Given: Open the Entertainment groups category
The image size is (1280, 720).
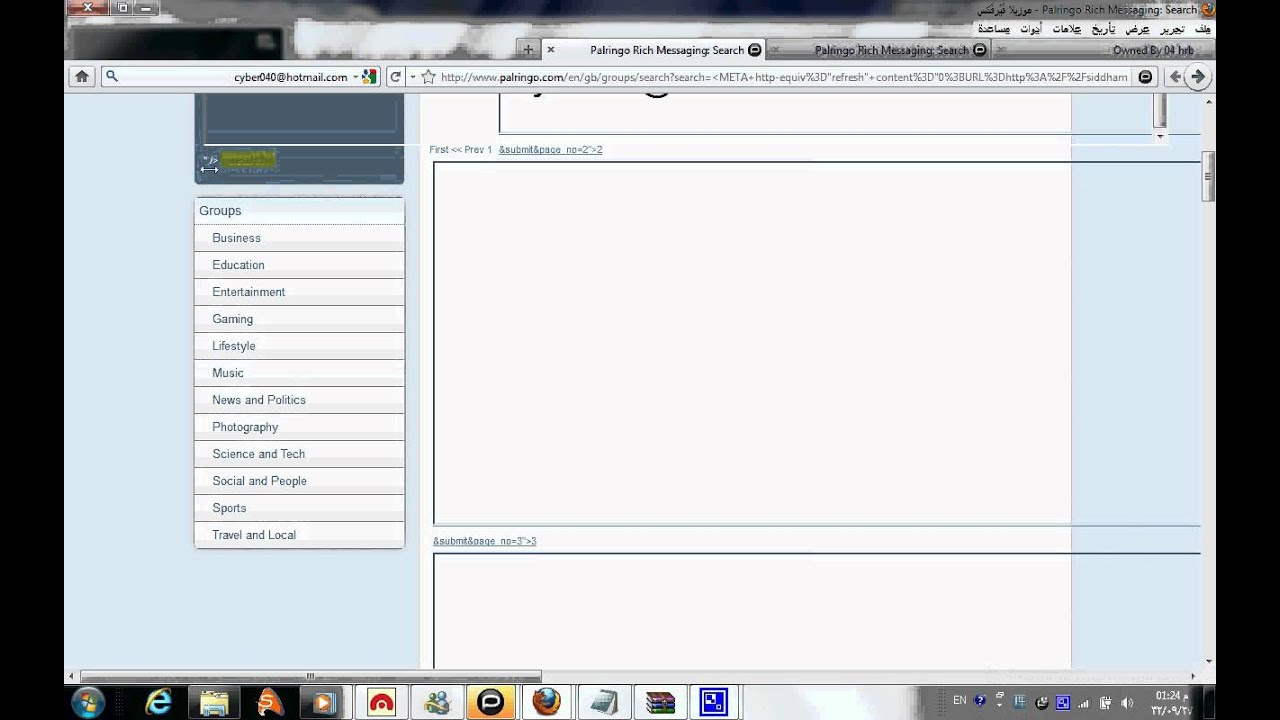Looking at the screenshot, I should pyautogui.click(x=299, y=292).
